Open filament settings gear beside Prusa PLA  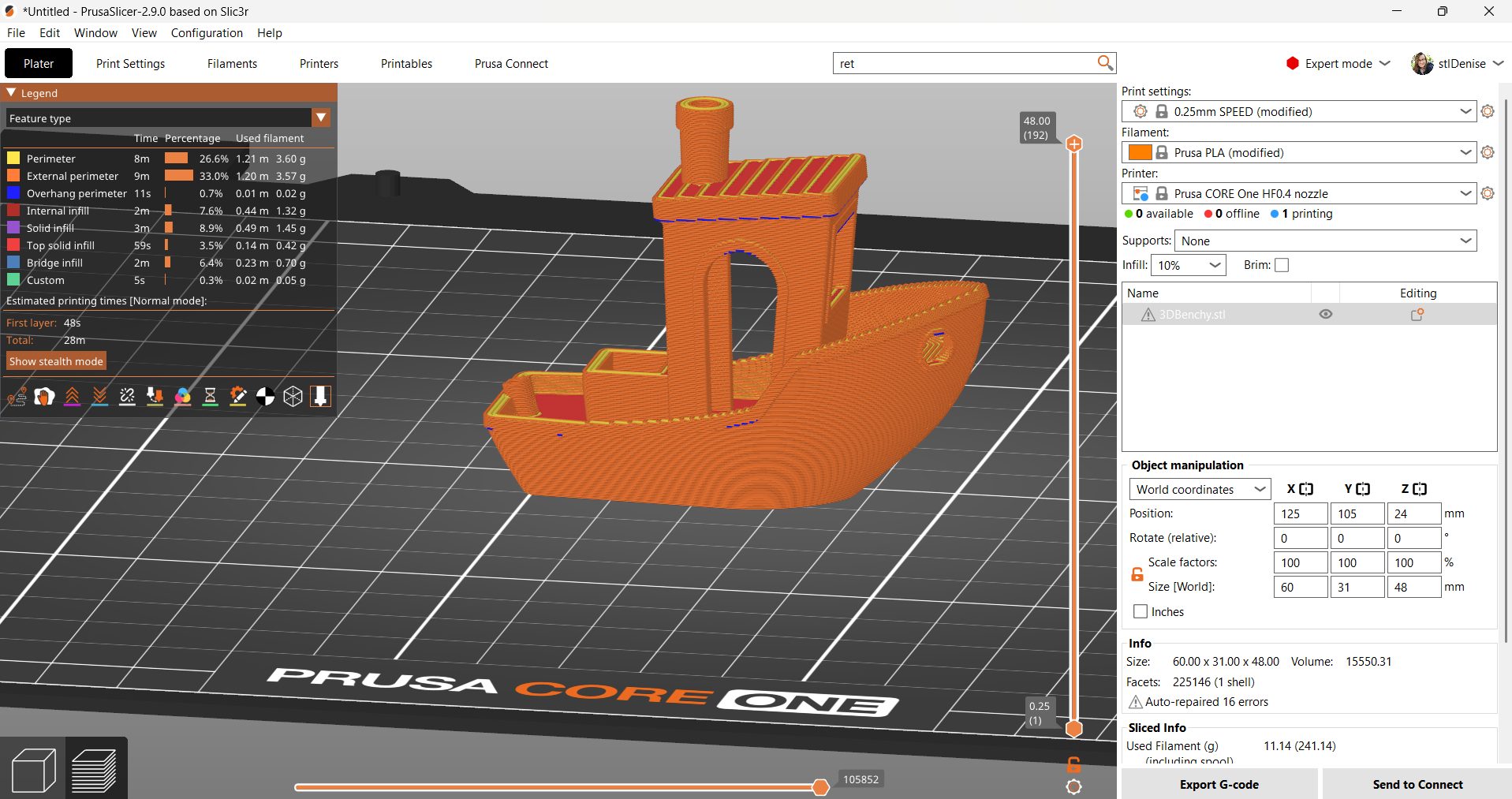point(1489,152)
